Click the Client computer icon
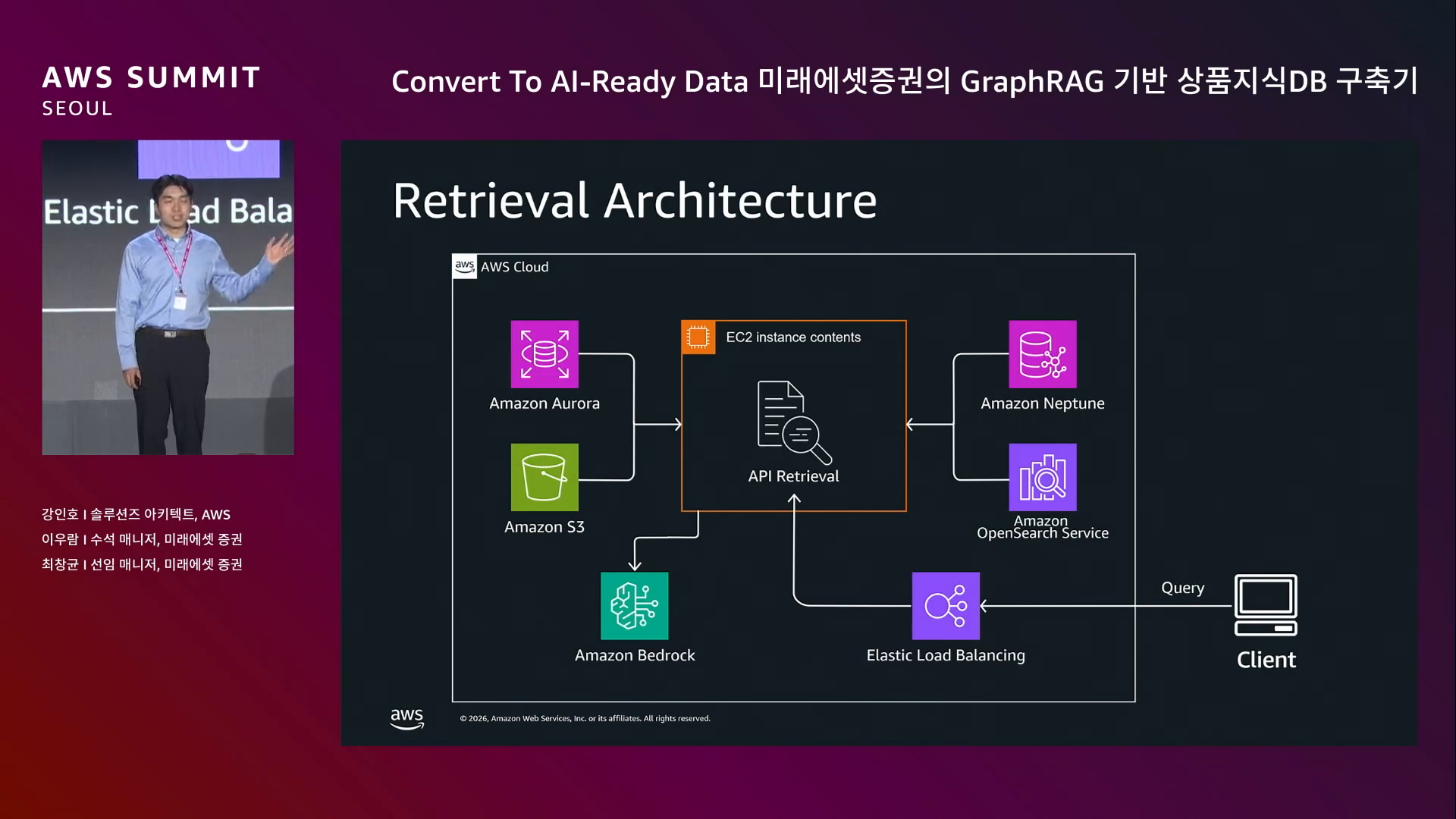1456x819 pixels. [1266, 605]
